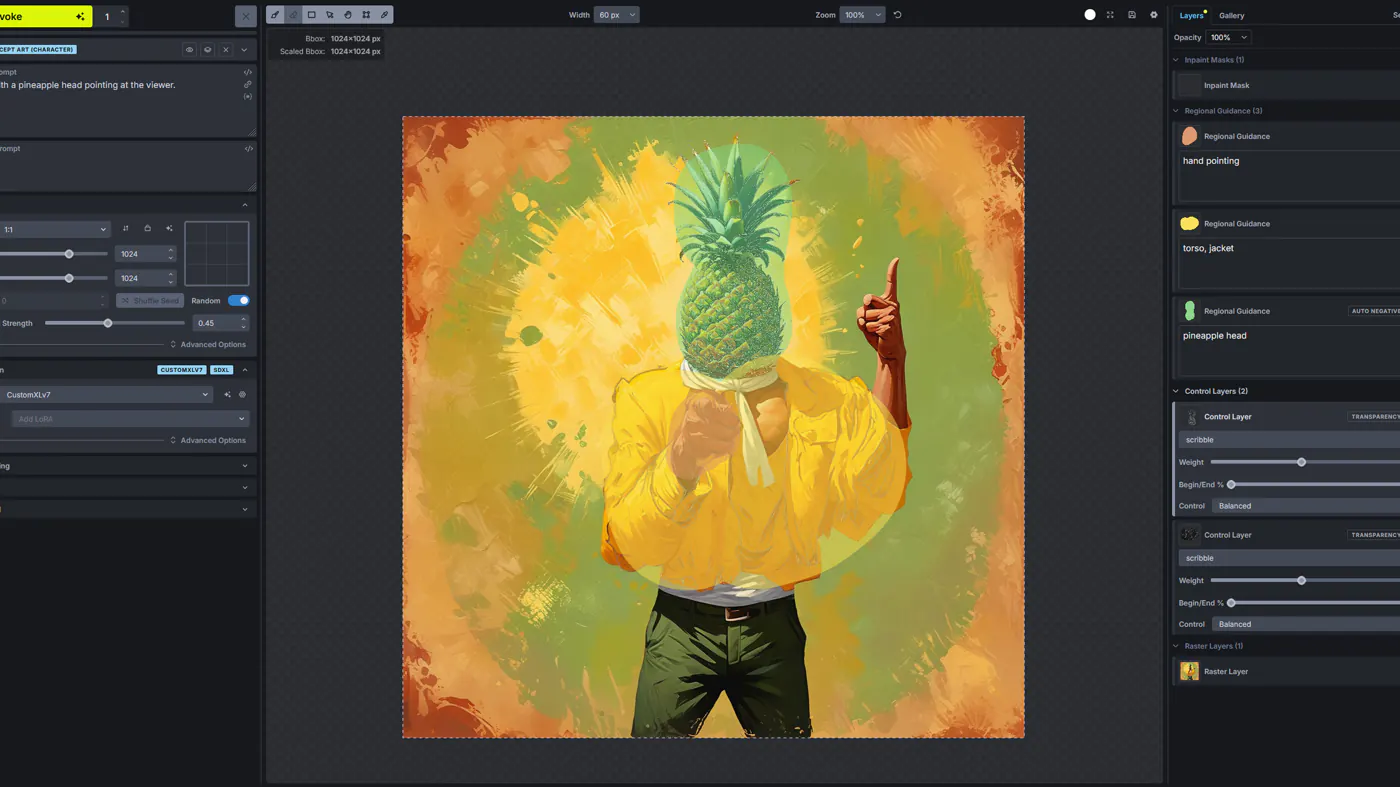Click the link icon in the prompt box
The image size is (1400, 787).
(x=248, y=84)
